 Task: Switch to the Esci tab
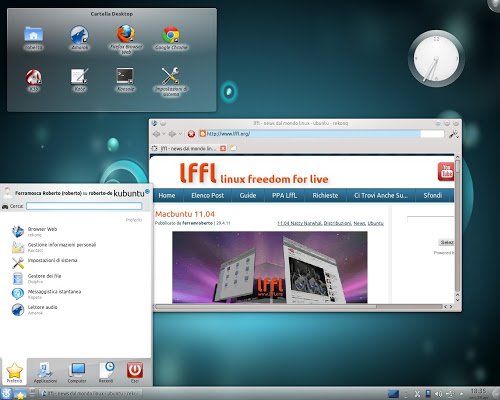click(x=135, y=373)
